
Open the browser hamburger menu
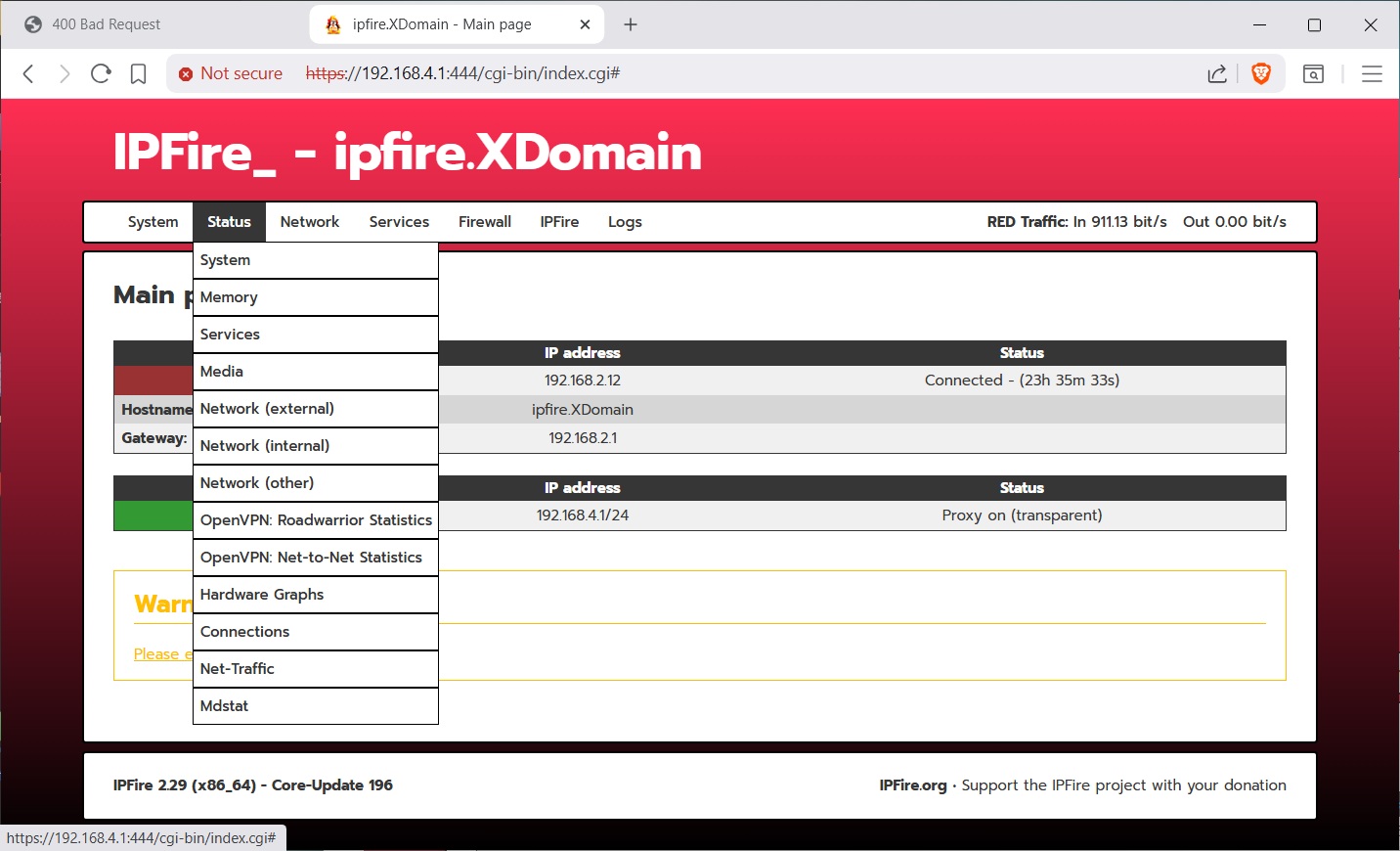(x=1372, y=73)
